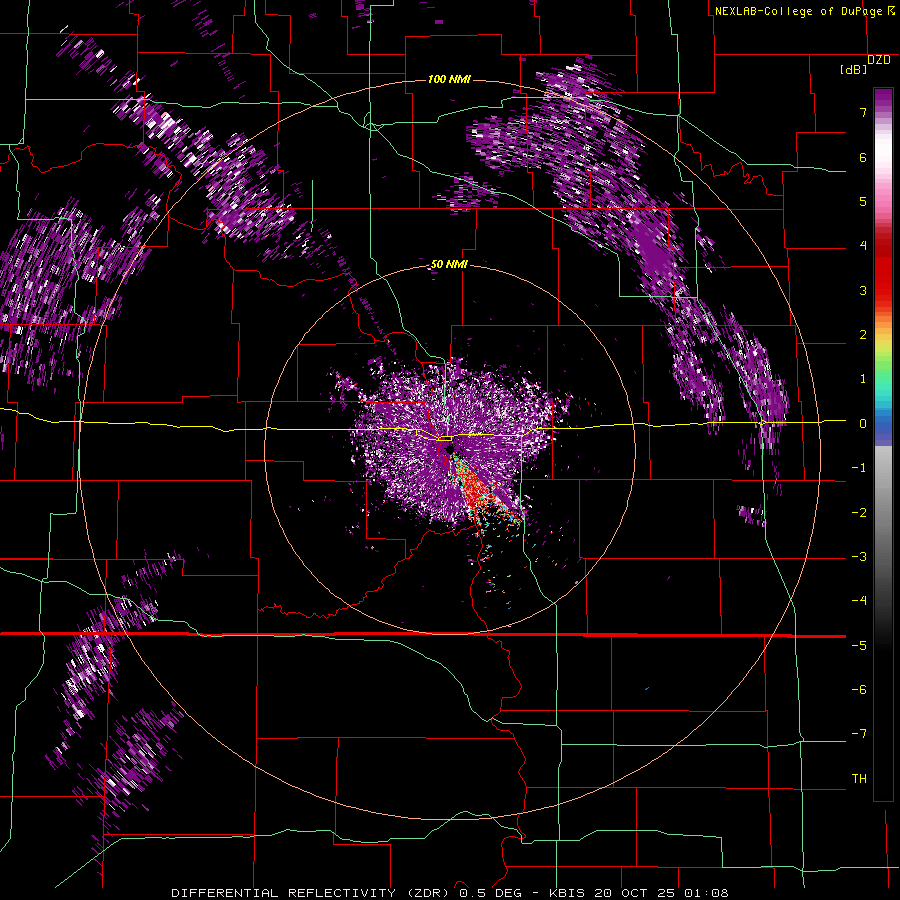Click the TH threshold label on scale
Image resolution: width=900 pixels, height=900 pixels.
pos(859,779)
